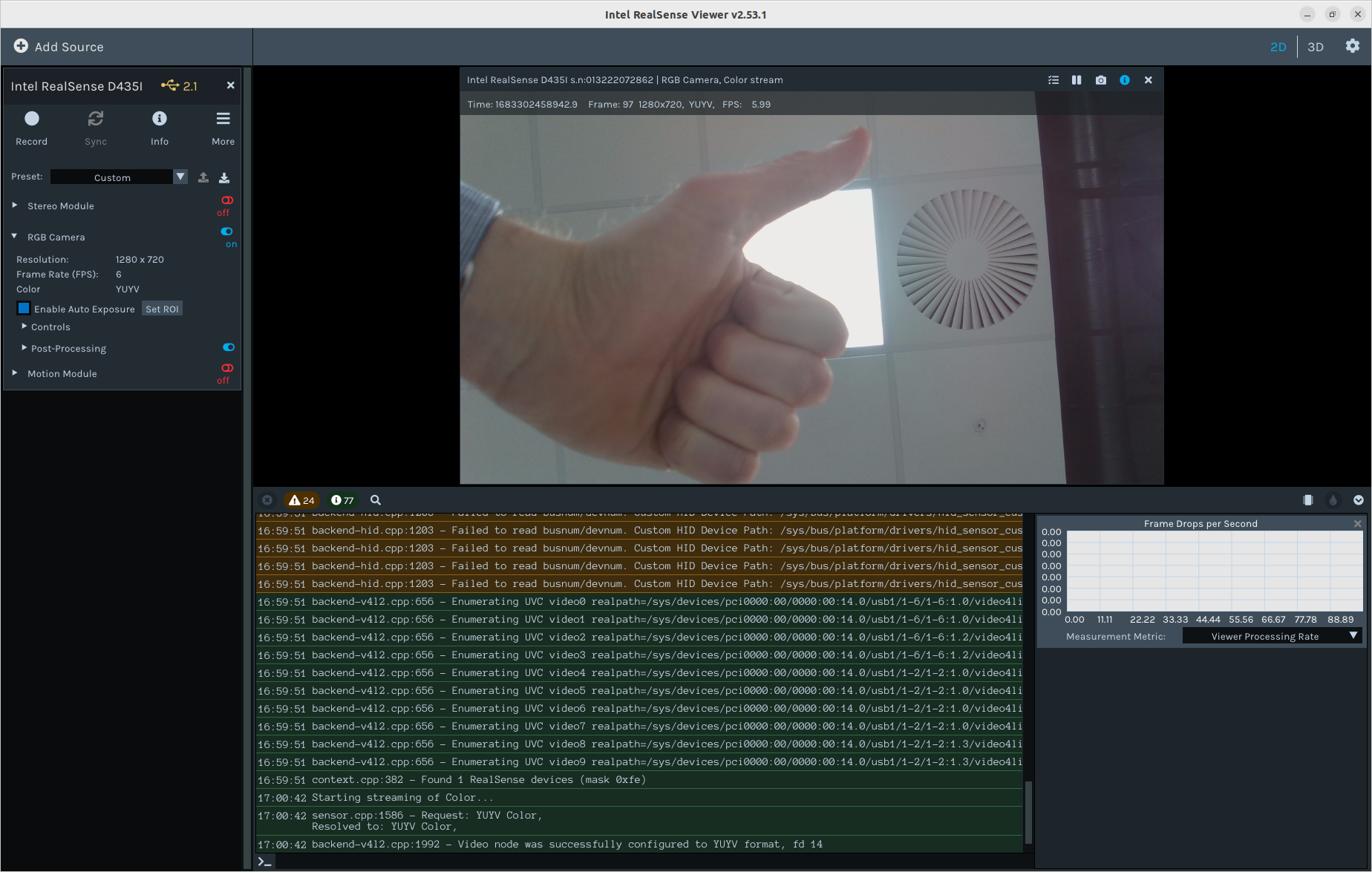Open application settings gear
This screenshot has height=872, width=1372.
pyautogui.click(x=1352, y=46)
